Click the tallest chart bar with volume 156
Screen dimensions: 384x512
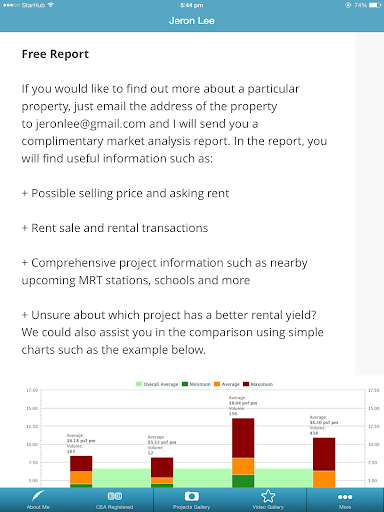tap(243, 453)
